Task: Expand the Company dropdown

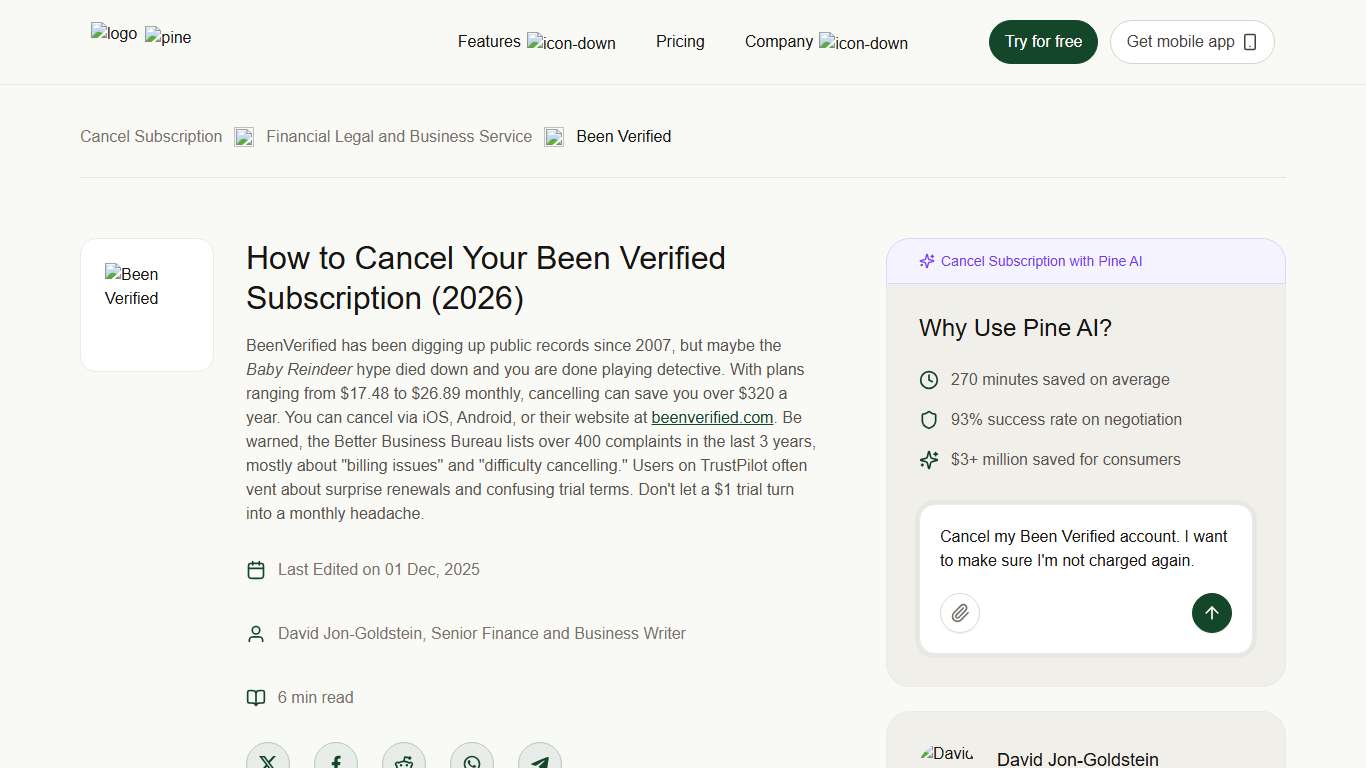Action: 825,41
